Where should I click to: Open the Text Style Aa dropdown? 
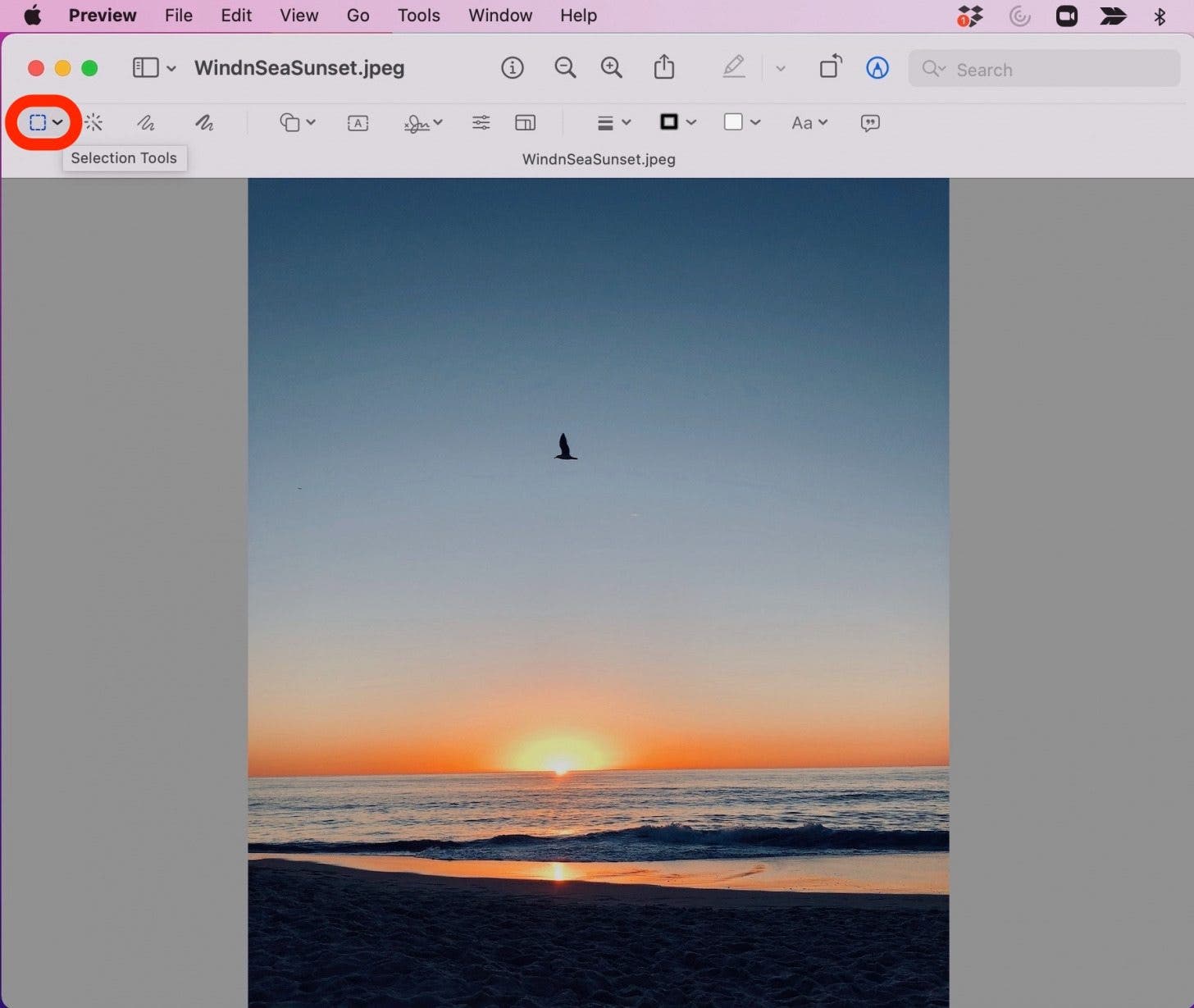[809, 123]
